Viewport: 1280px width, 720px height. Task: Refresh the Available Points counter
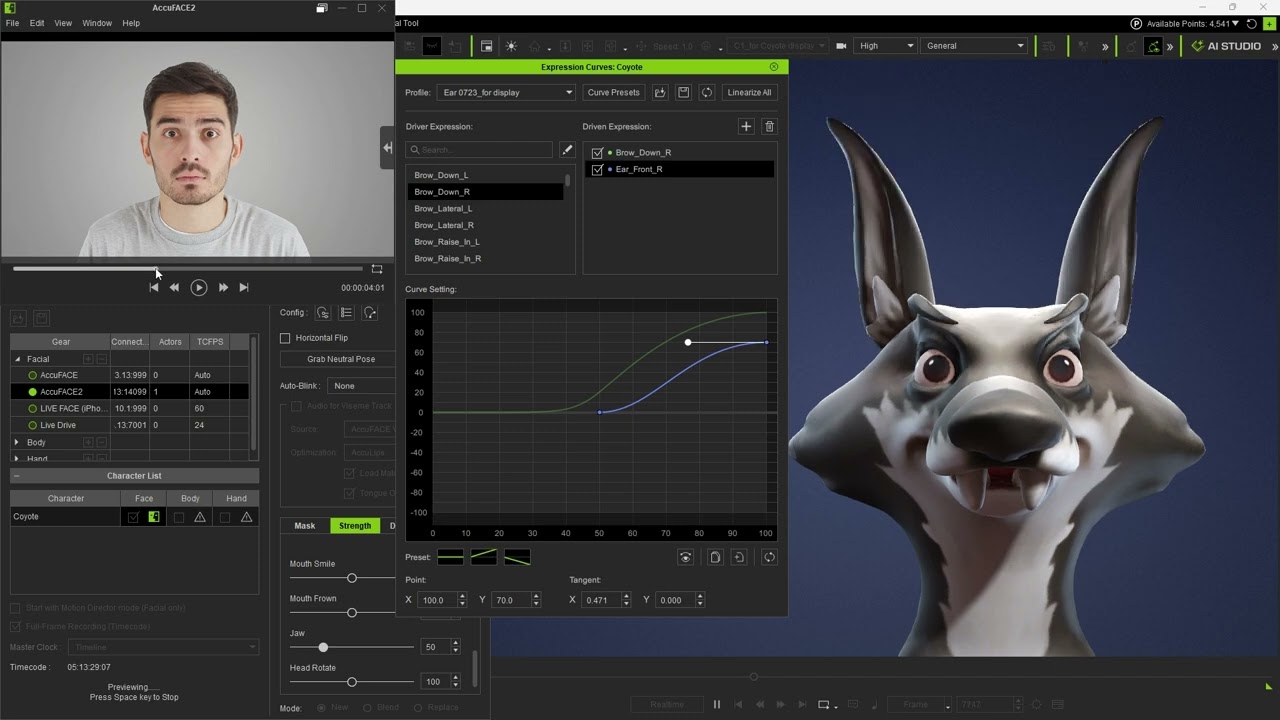pos(1251,23)
